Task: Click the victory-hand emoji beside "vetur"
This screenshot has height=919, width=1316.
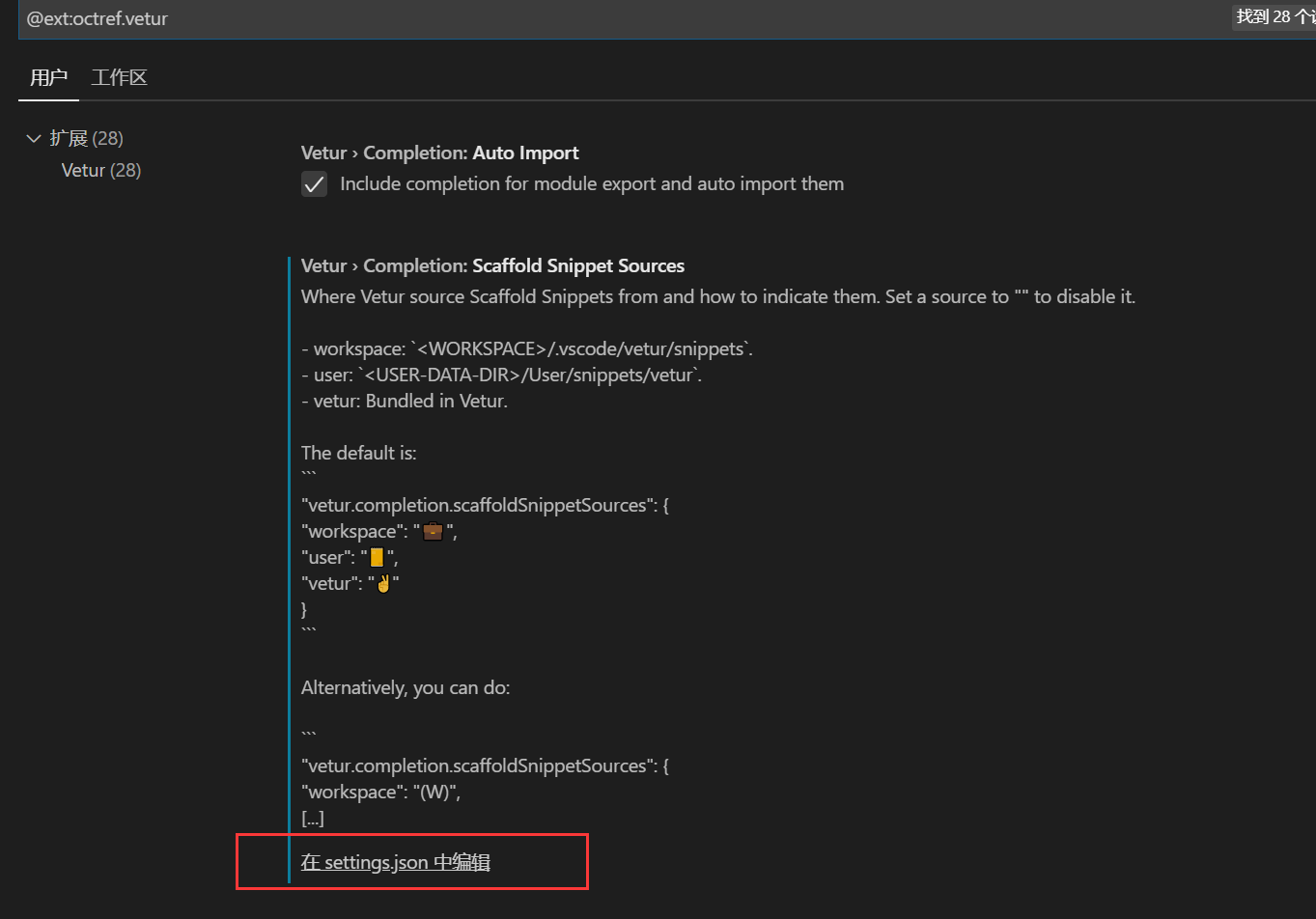Action: [383, 582]
